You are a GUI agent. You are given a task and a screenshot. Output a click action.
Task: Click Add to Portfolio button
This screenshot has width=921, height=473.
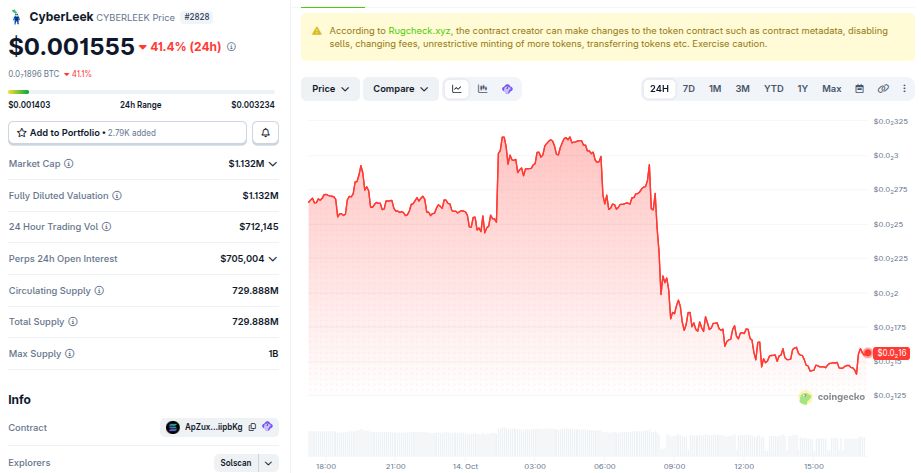(x=127, y=133)
